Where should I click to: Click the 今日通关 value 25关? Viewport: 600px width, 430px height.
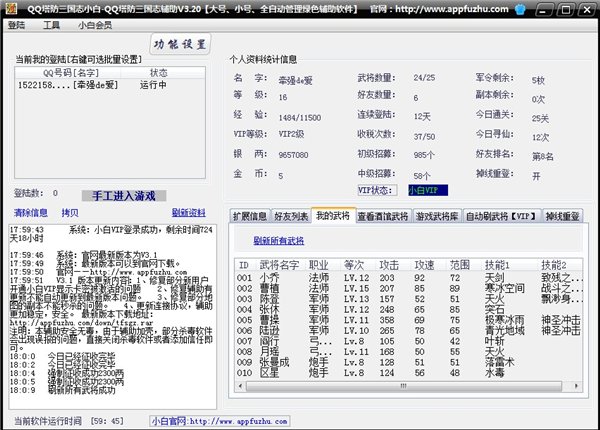pos(540,118)
